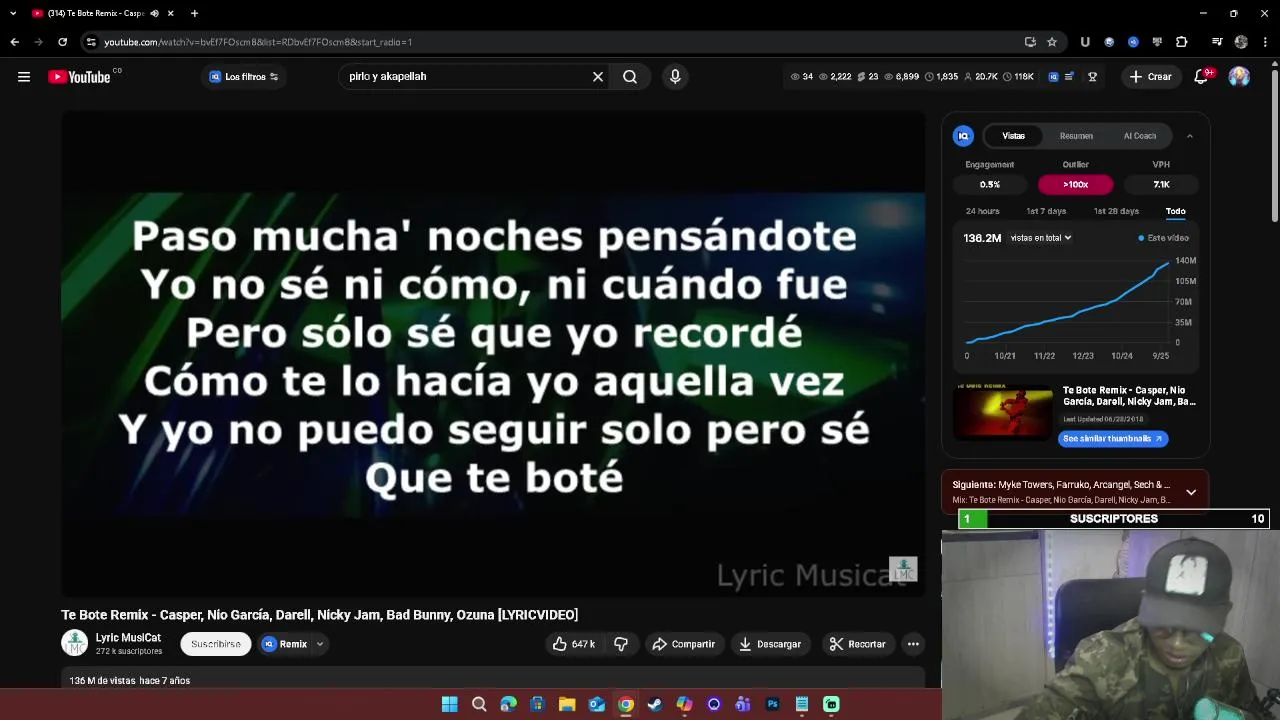The image size is (1280, 720).
Task: Click the Crear create button
Action: pos(1150,77)
